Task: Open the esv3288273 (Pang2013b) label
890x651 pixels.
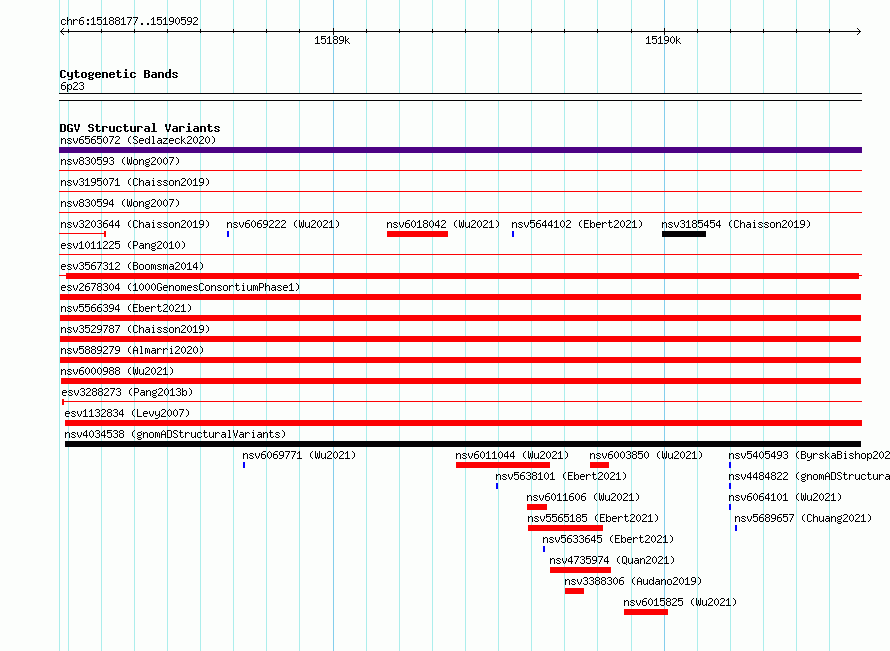Action: 127,392
